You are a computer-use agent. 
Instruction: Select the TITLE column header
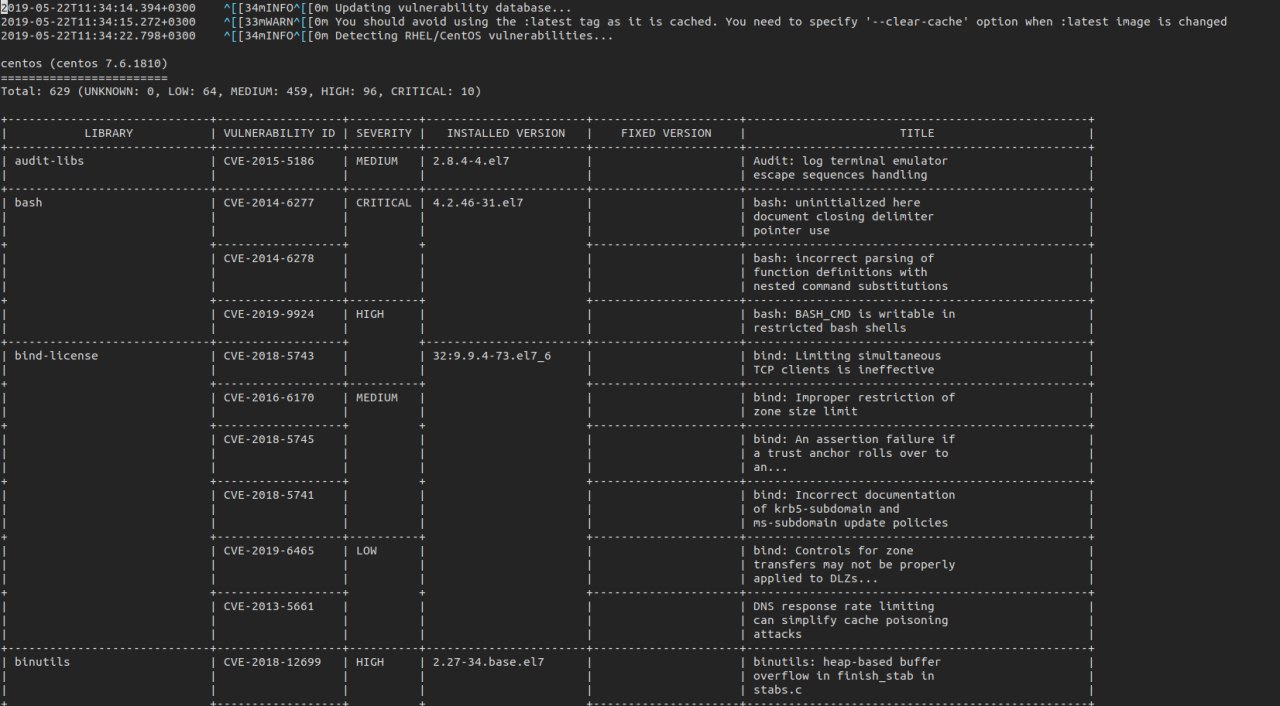(917, 133)
